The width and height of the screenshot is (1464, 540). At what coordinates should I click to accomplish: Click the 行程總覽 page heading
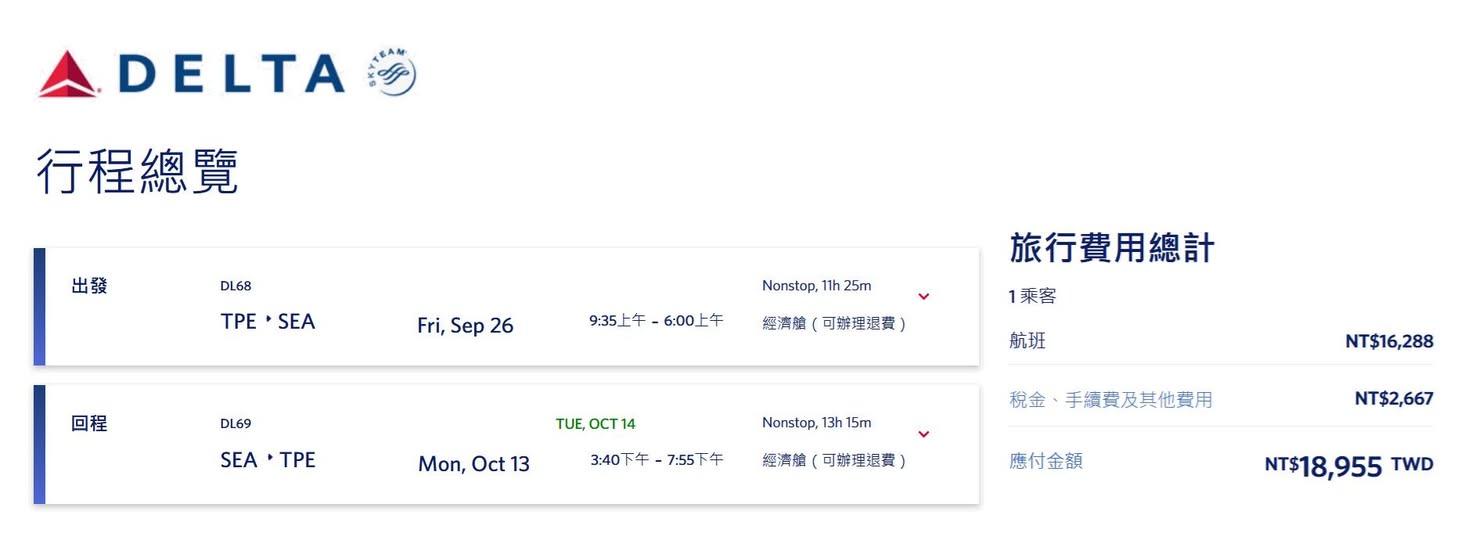click(137, 171)
